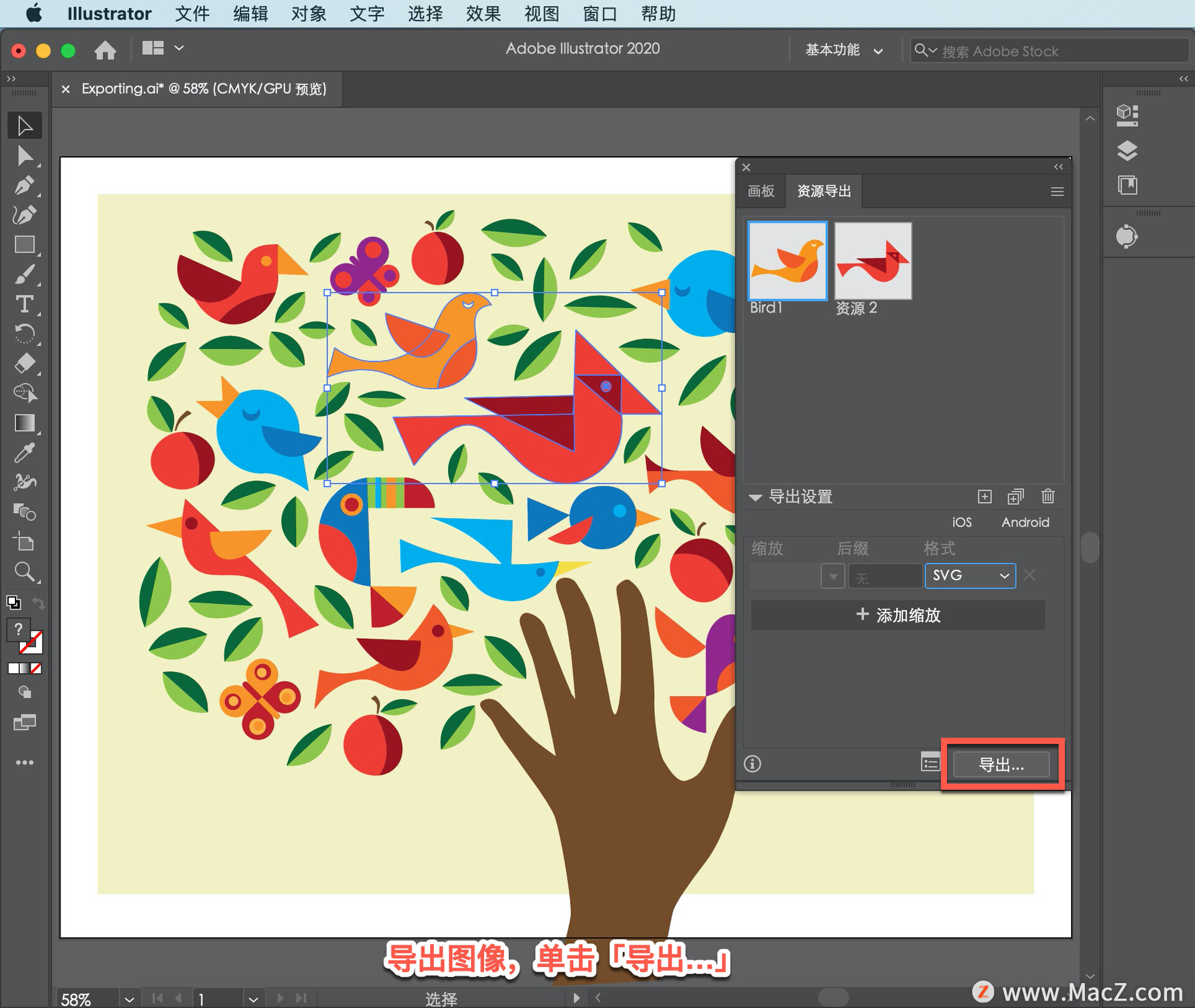
Task: Open the 基本功能 workspace switcher
Action: tap(844, 50)
